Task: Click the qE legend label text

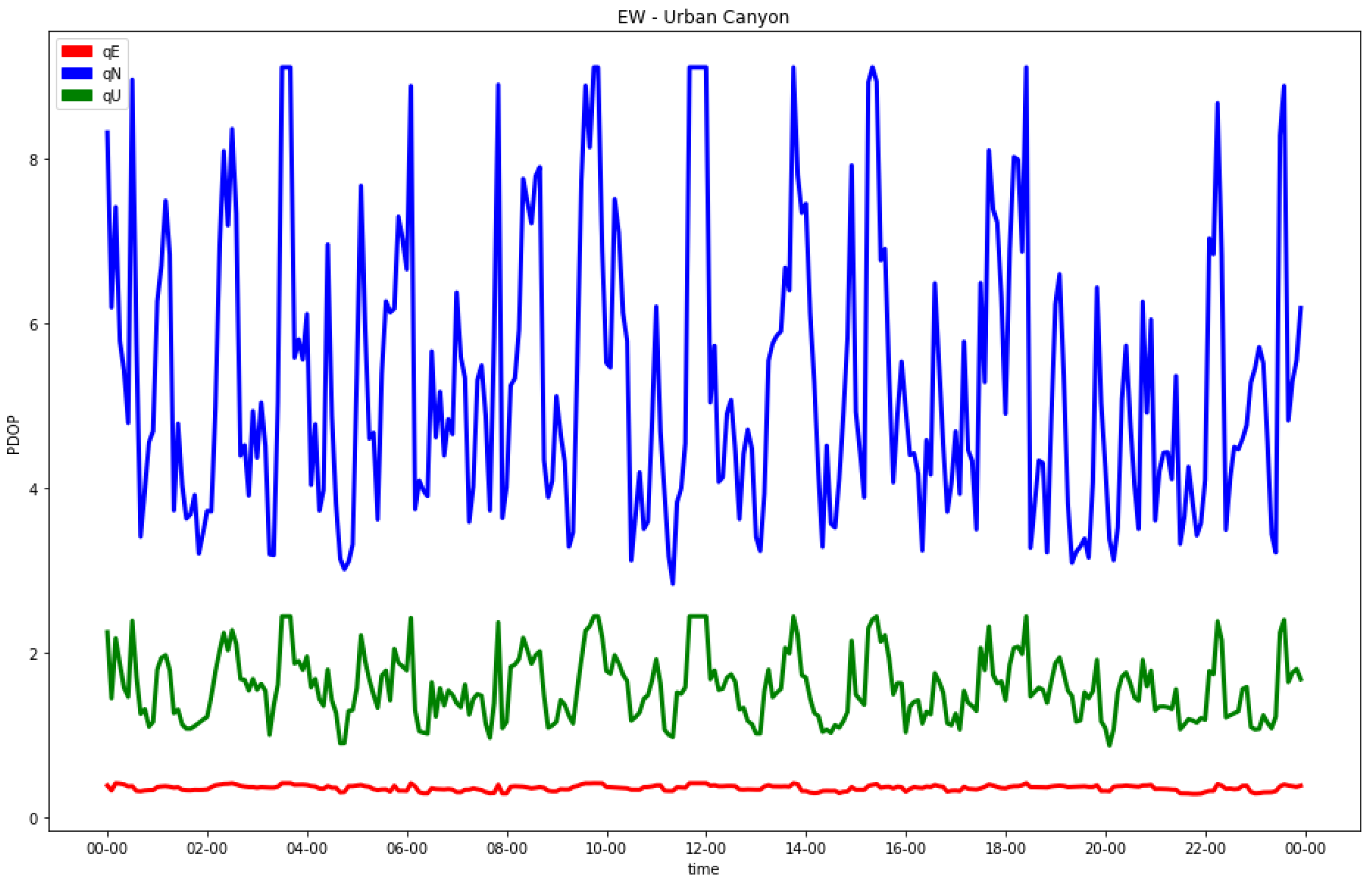Action: [111, 52]
